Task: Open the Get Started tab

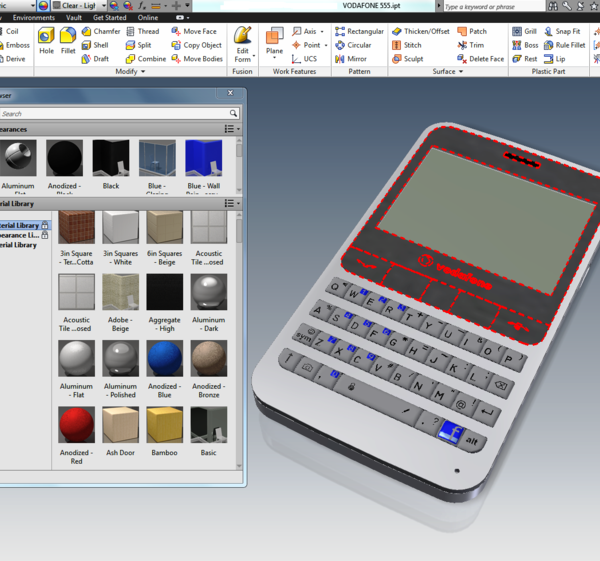Action: pos(109,18)
